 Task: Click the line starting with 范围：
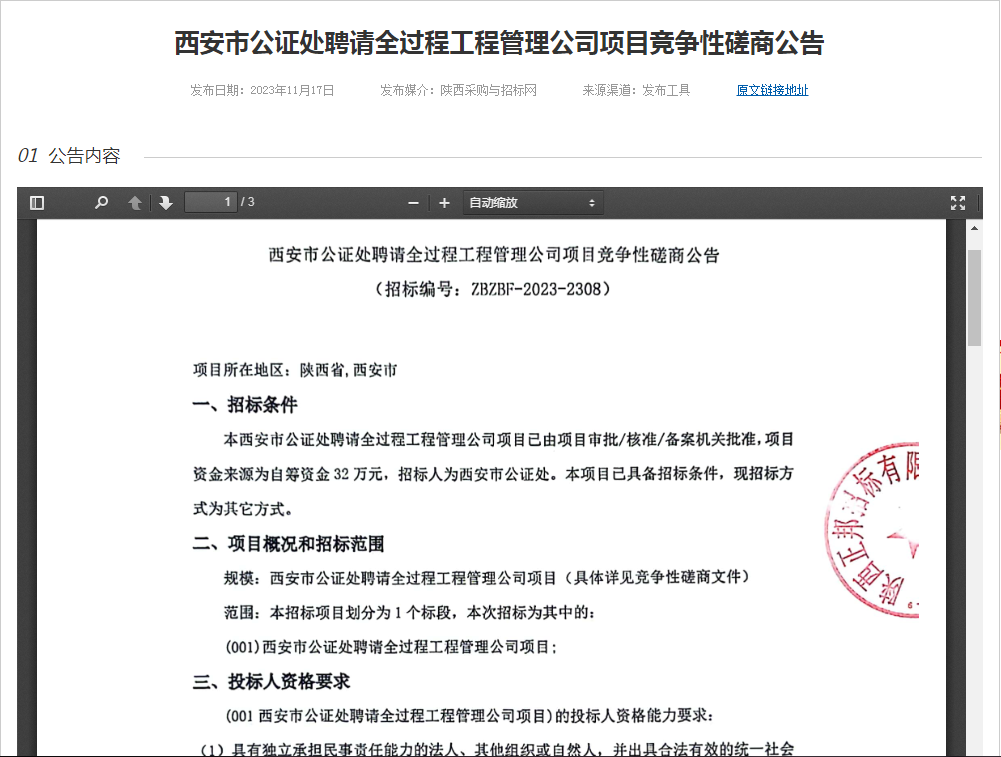point(409,613)
